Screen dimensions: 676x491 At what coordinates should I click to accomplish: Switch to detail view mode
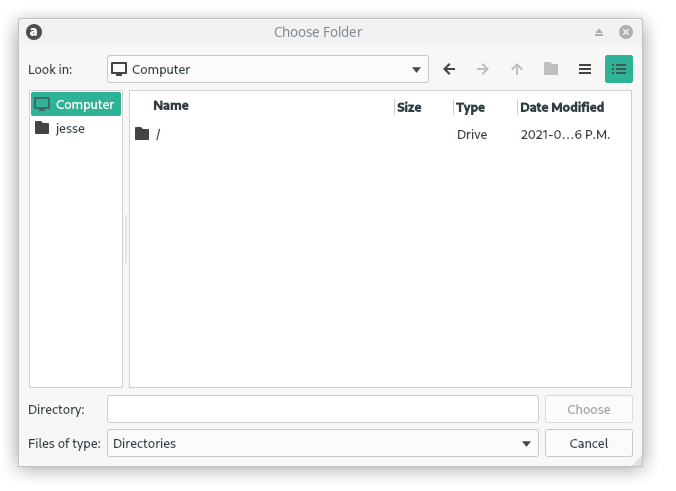619,69
